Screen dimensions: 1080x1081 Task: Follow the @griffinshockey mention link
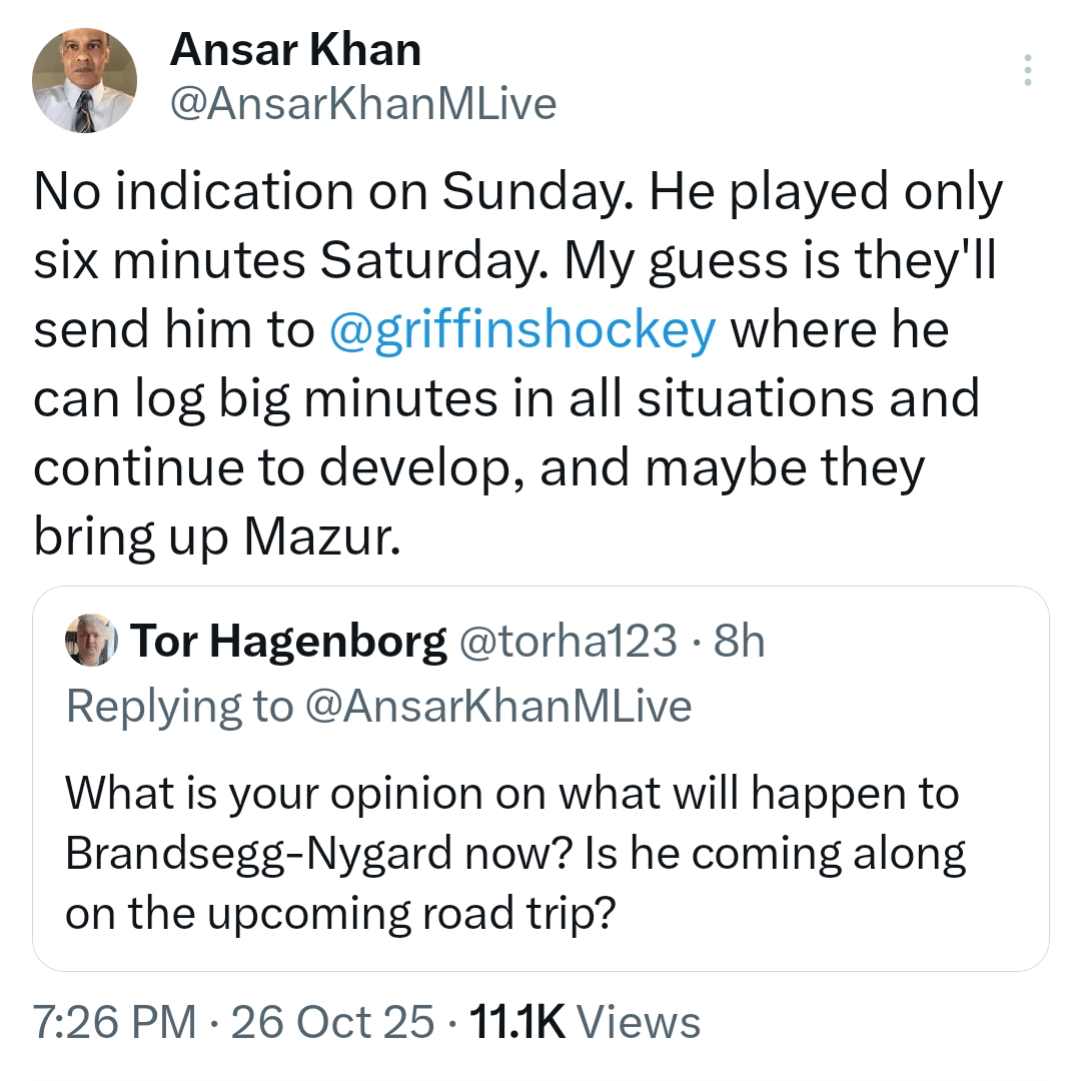click(522, 332)
